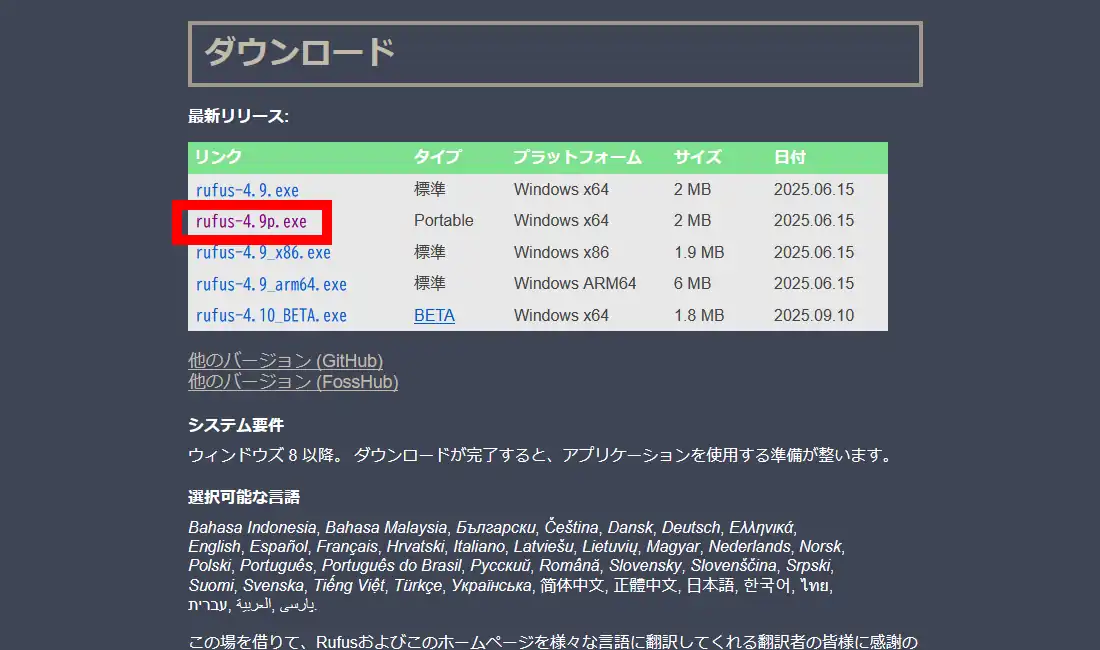Select the Portable type cell
This screenshot has width=1100, height=650.
(x=443, y=220)
